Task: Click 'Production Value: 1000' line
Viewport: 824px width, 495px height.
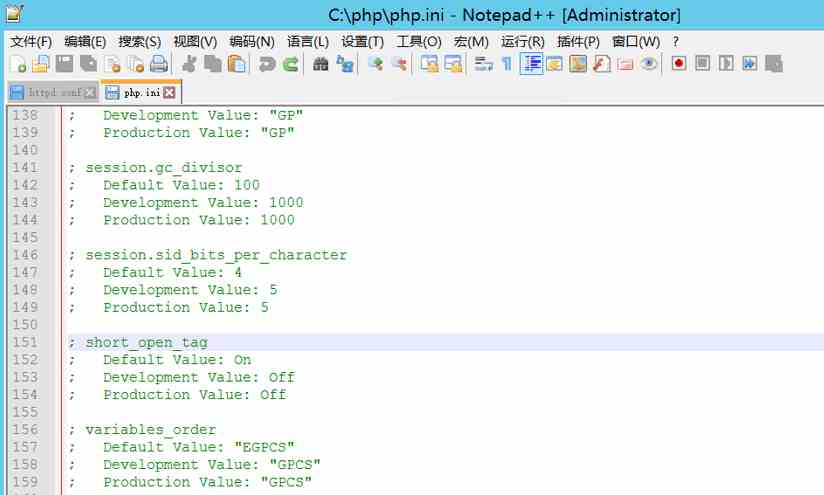Action: 199,220
